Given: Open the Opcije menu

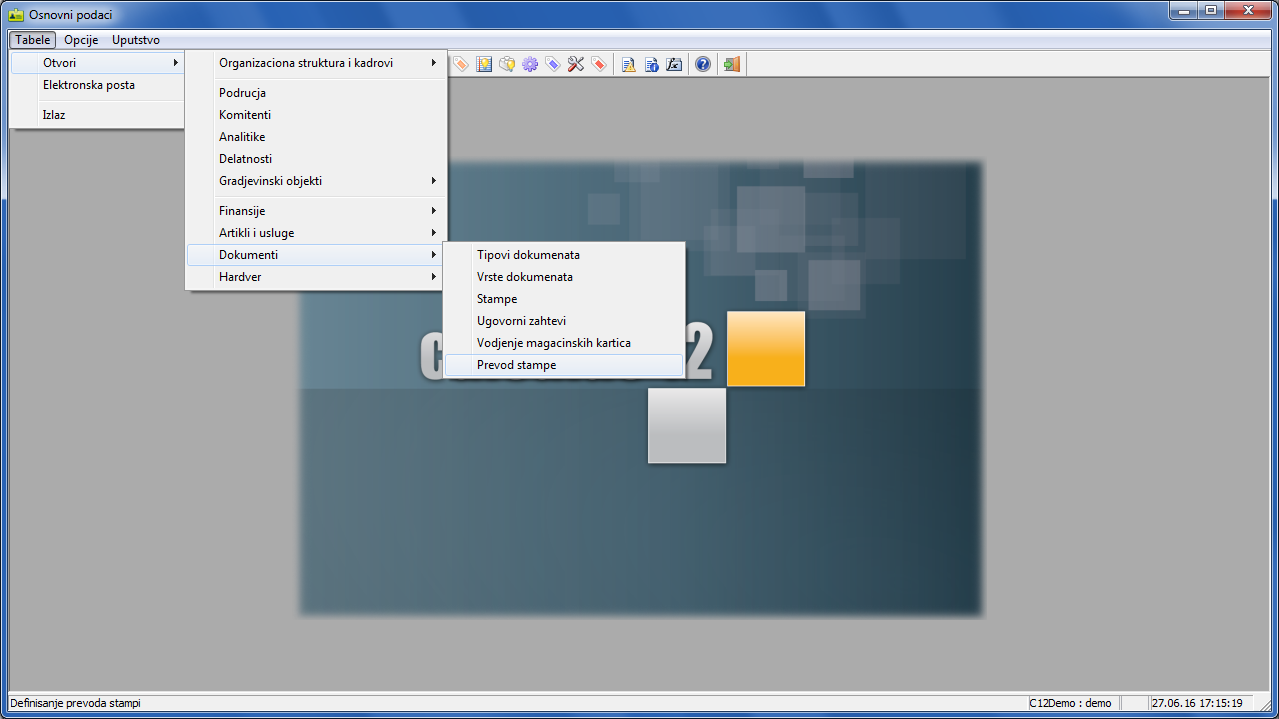Looking at the screenshot, I should pos(81,40).
